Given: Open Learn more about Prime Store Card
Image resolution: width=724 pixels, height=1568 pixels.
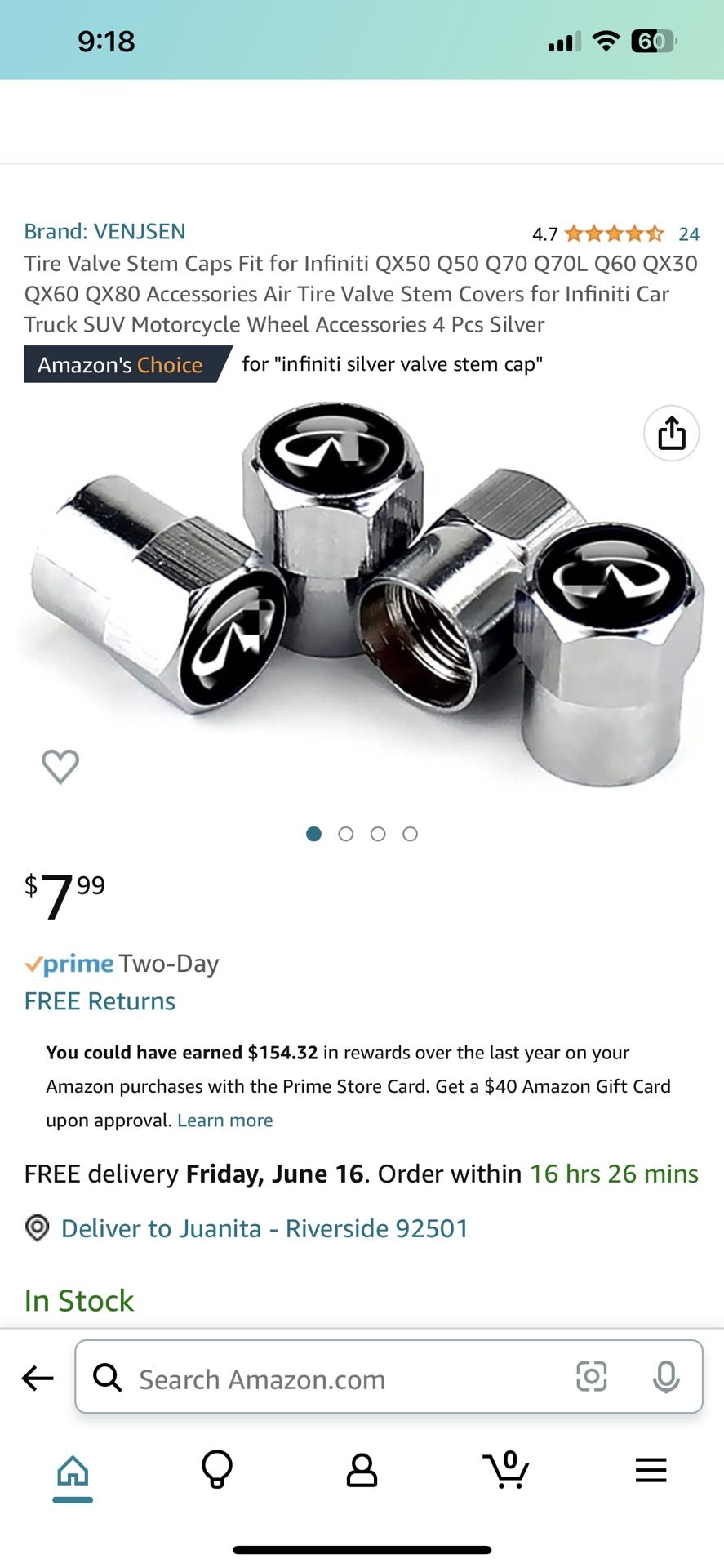Looking at the screenshot, I should [x=225, y=1120].
